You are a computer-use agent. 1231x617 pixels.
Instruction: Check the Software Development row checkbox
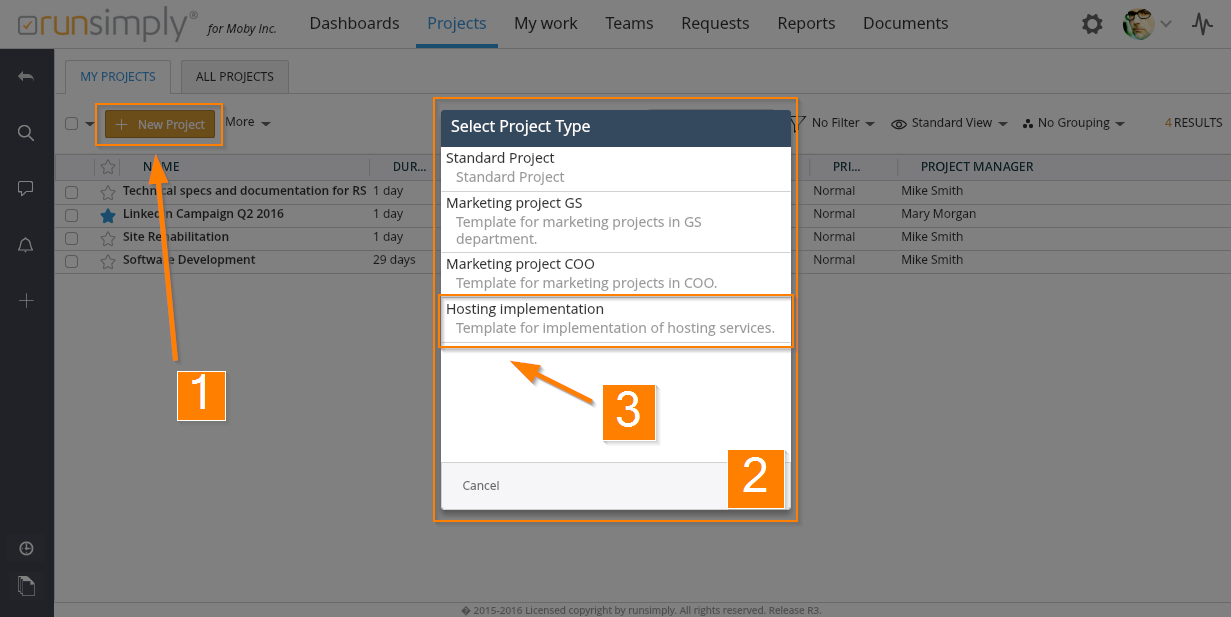[x=72, y=261]
